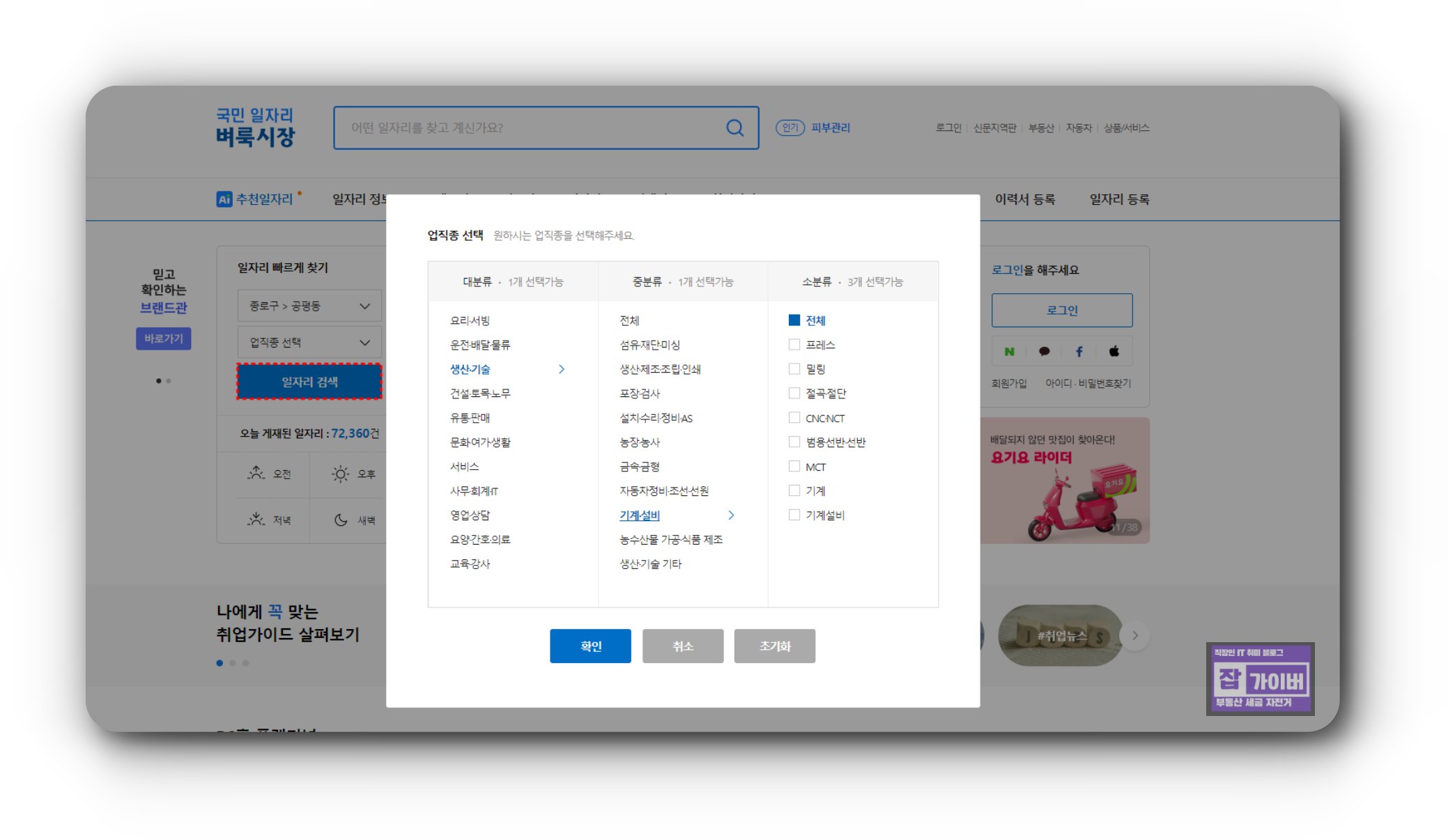Open the 종로구 > 공평동 region dropdown
Image resolution: width=1448 pixels, height=840 pixels.
click(309, 306)
